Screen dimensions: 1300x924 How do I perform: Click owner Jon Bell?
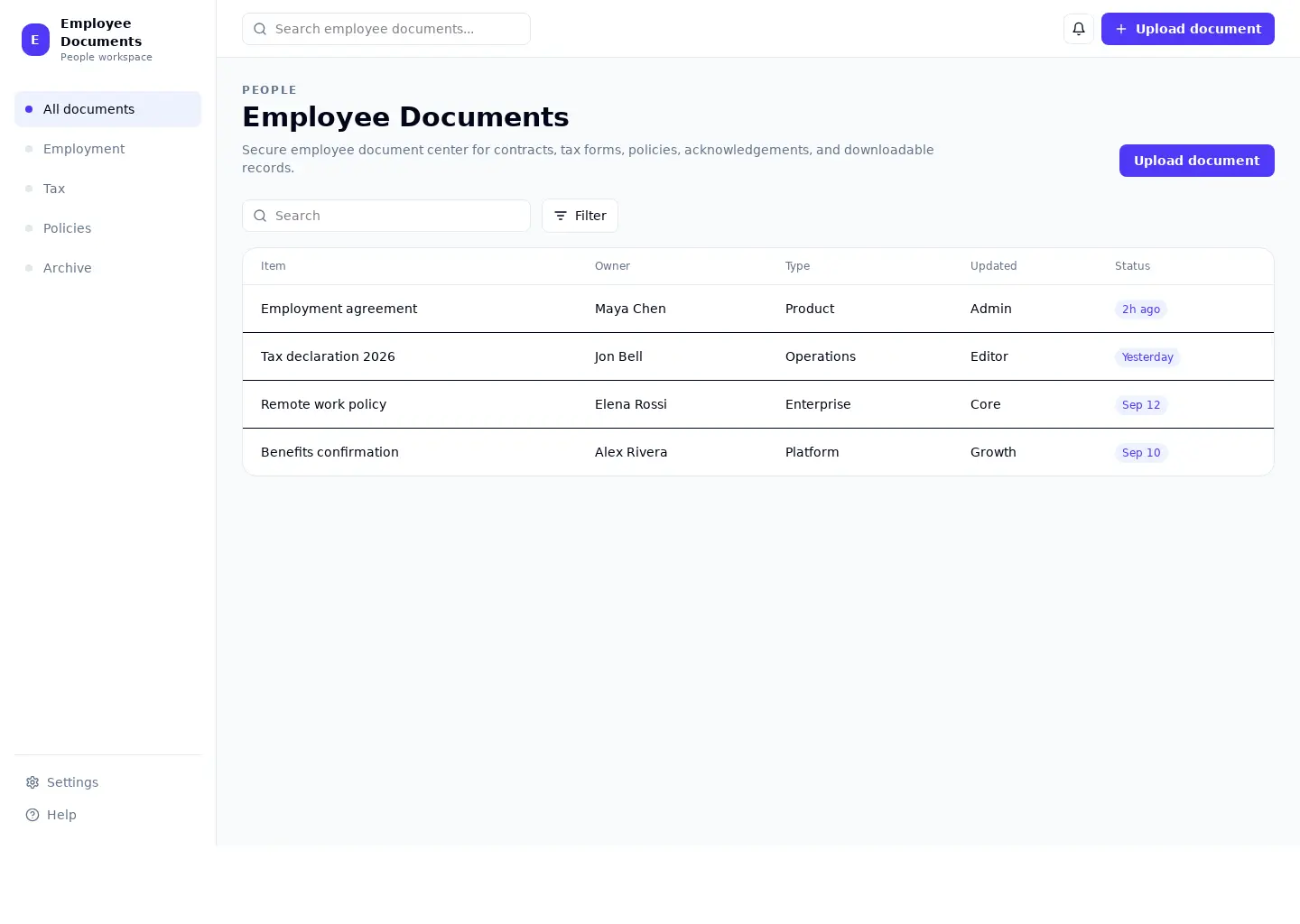click(618, 356)
